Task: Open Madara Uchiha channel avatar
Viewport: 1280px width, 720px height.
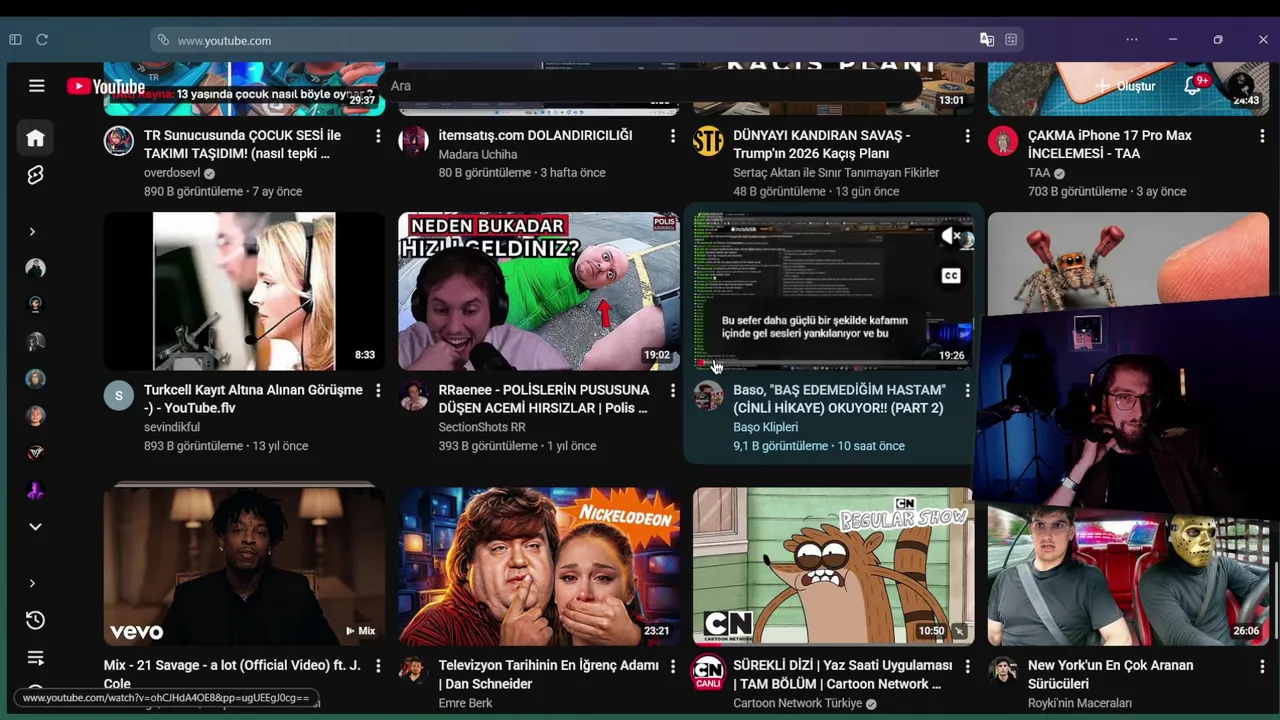Action: [413, 141]
